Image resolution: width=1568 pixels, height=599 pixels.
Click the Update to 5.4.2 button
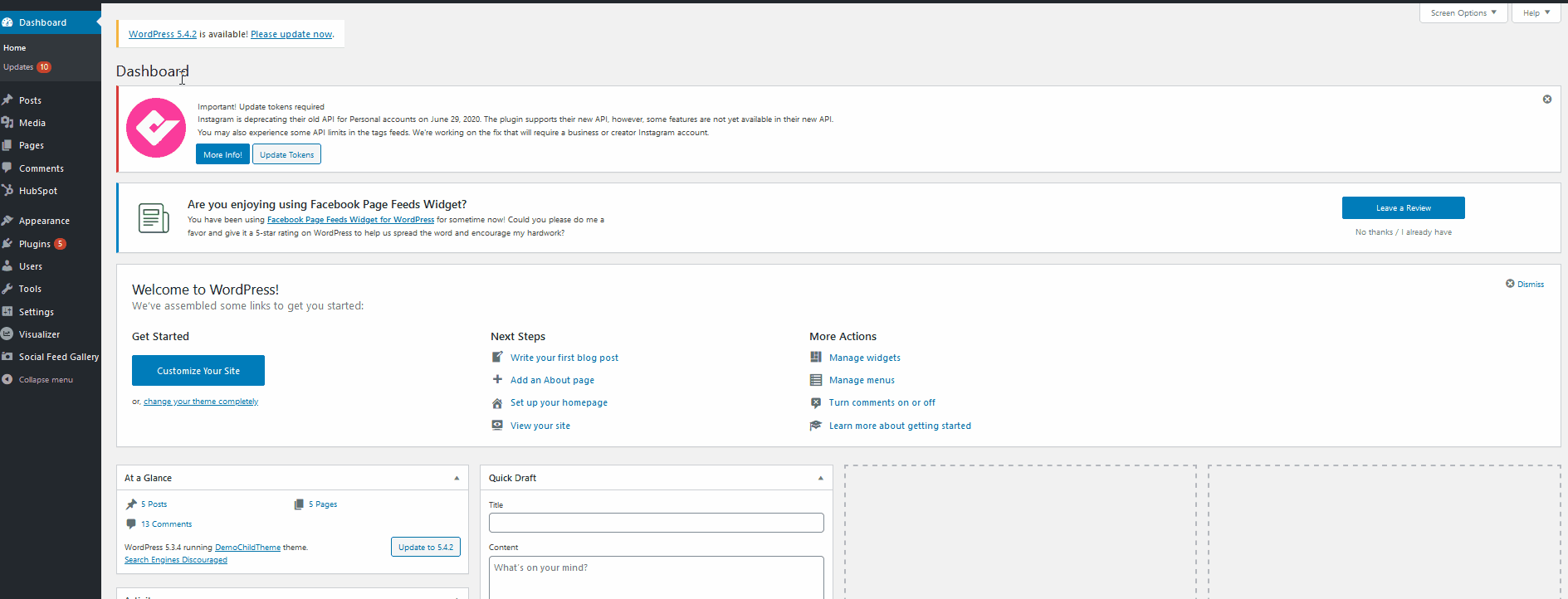tap(426, 548)
